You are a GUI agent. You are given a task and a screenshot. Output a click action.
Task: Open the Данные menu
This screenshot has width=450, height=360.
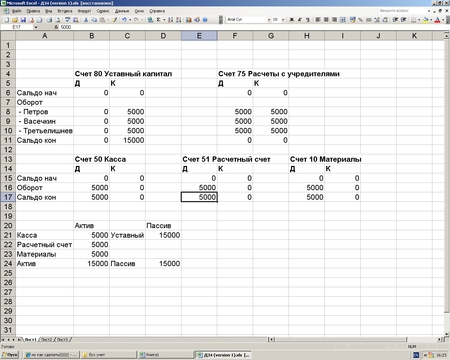point(122,11)
